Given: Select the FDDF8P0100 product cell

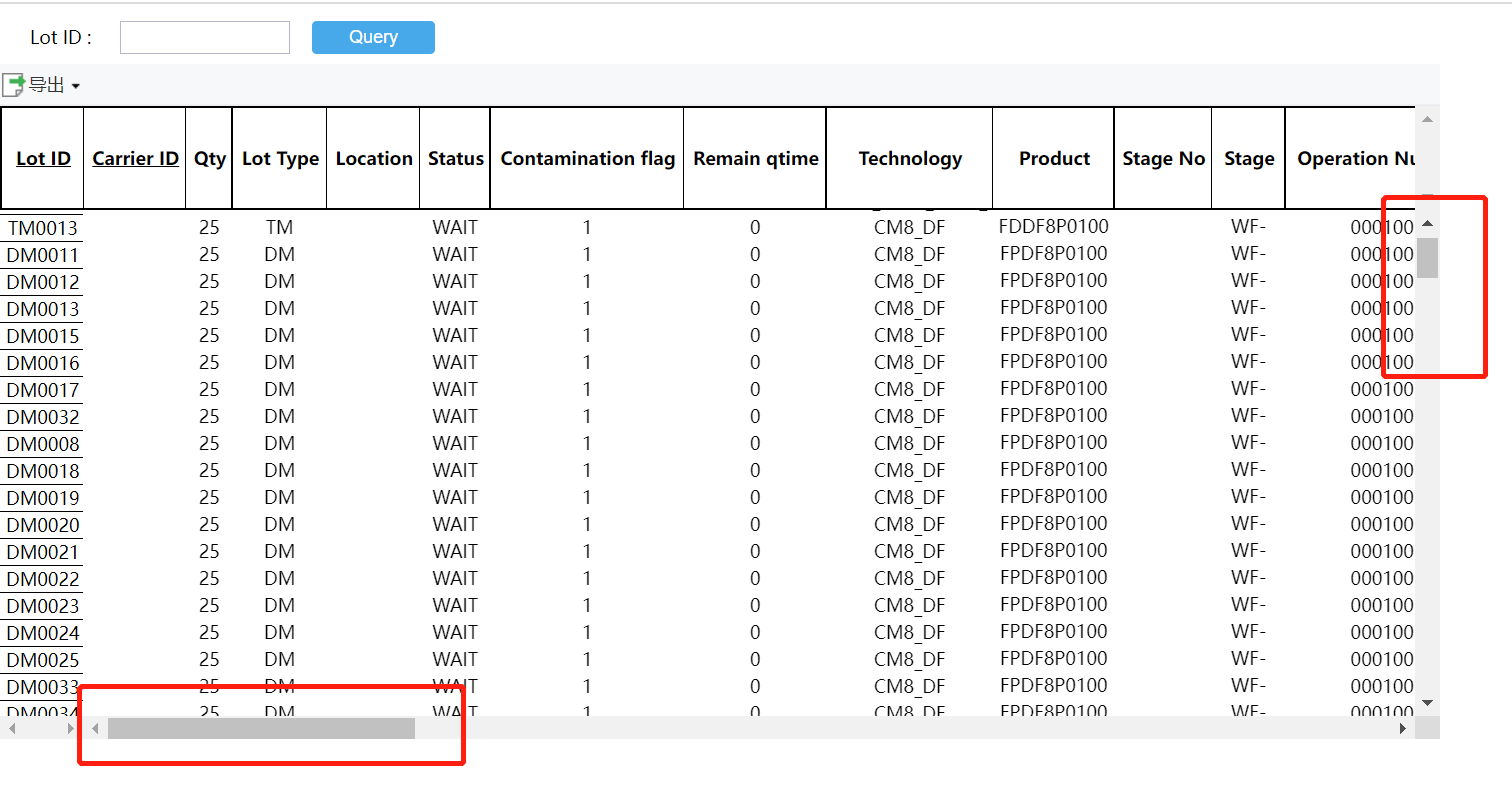Looking at the screenshot, I should click(1054, 226).
